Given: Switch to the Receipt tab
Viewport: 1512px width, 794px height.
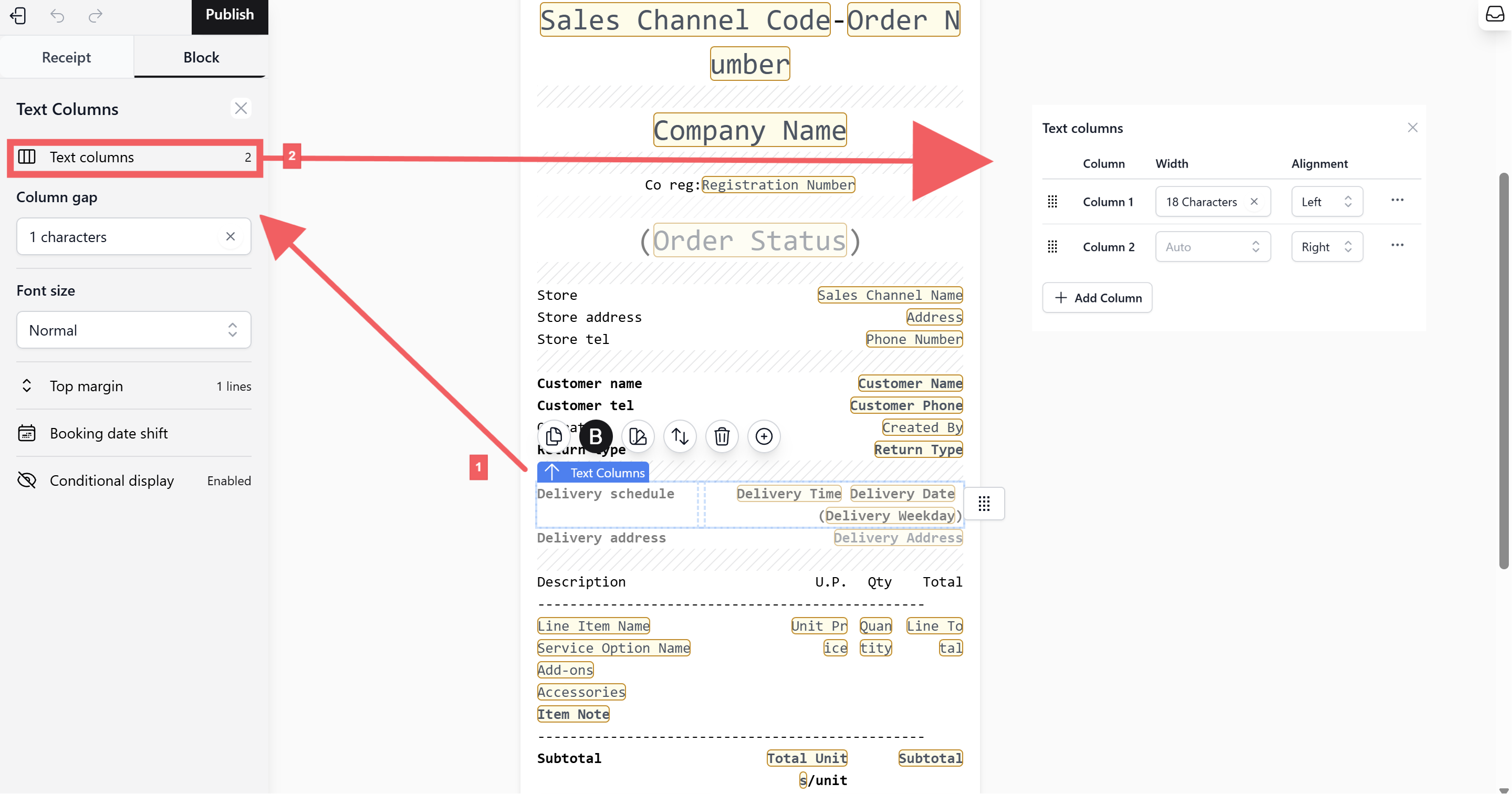Looking at the screenshot, I should point(66,57).
